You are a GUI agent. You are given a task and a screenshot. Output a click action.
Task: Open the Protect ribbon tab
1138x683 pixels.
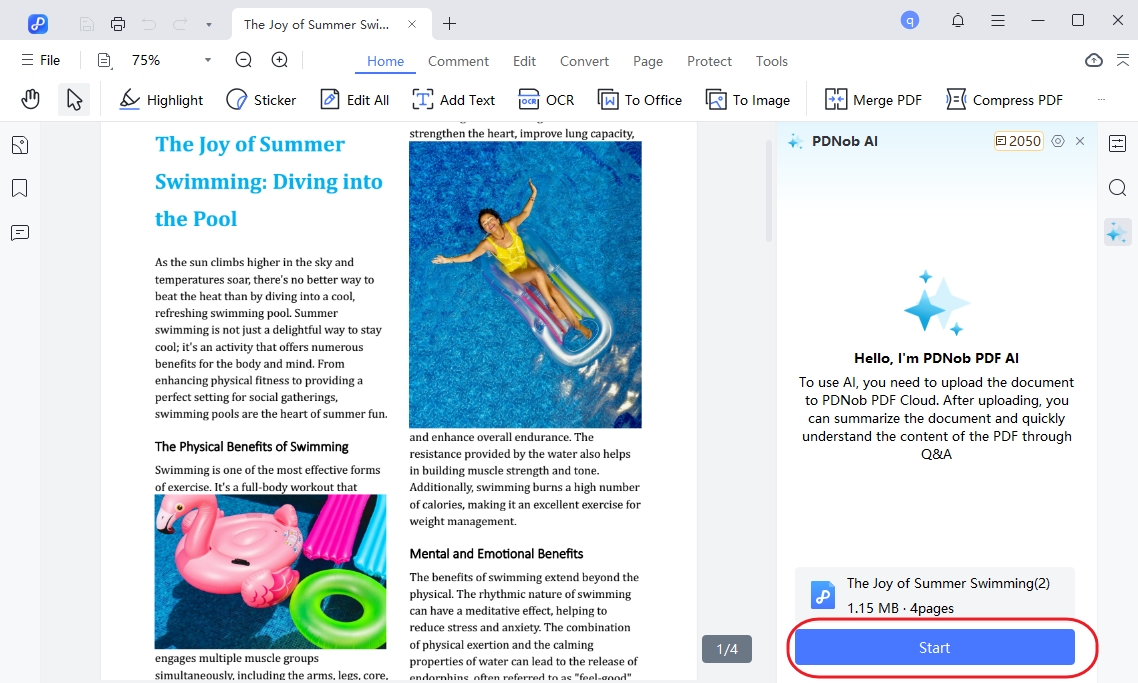(709, 61)
